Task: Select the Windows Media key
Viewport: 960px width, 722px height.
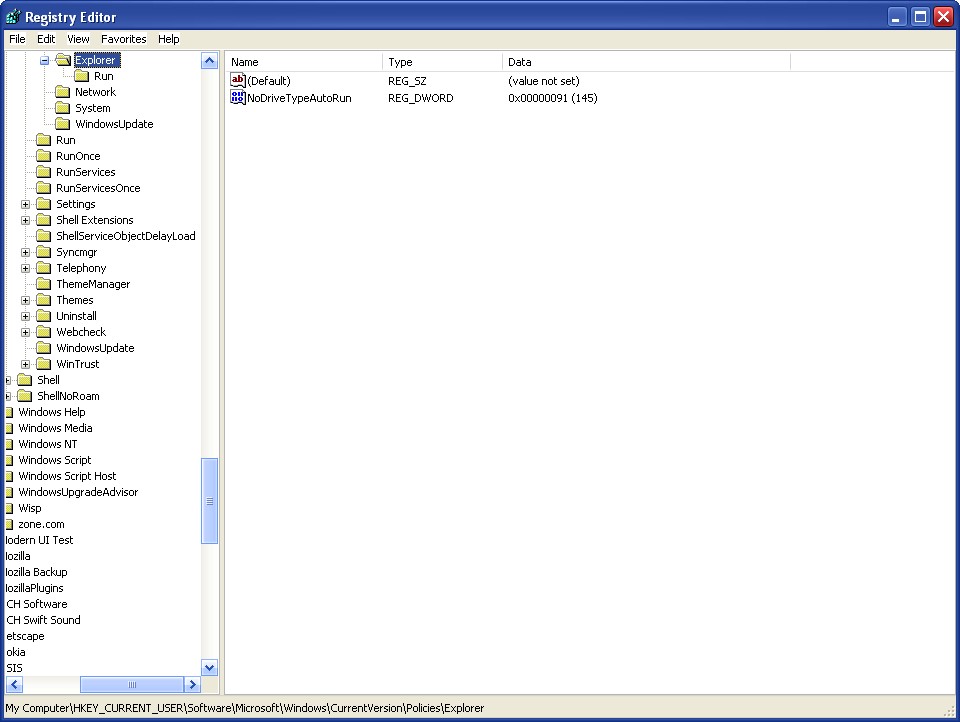Action: point(55,427)
